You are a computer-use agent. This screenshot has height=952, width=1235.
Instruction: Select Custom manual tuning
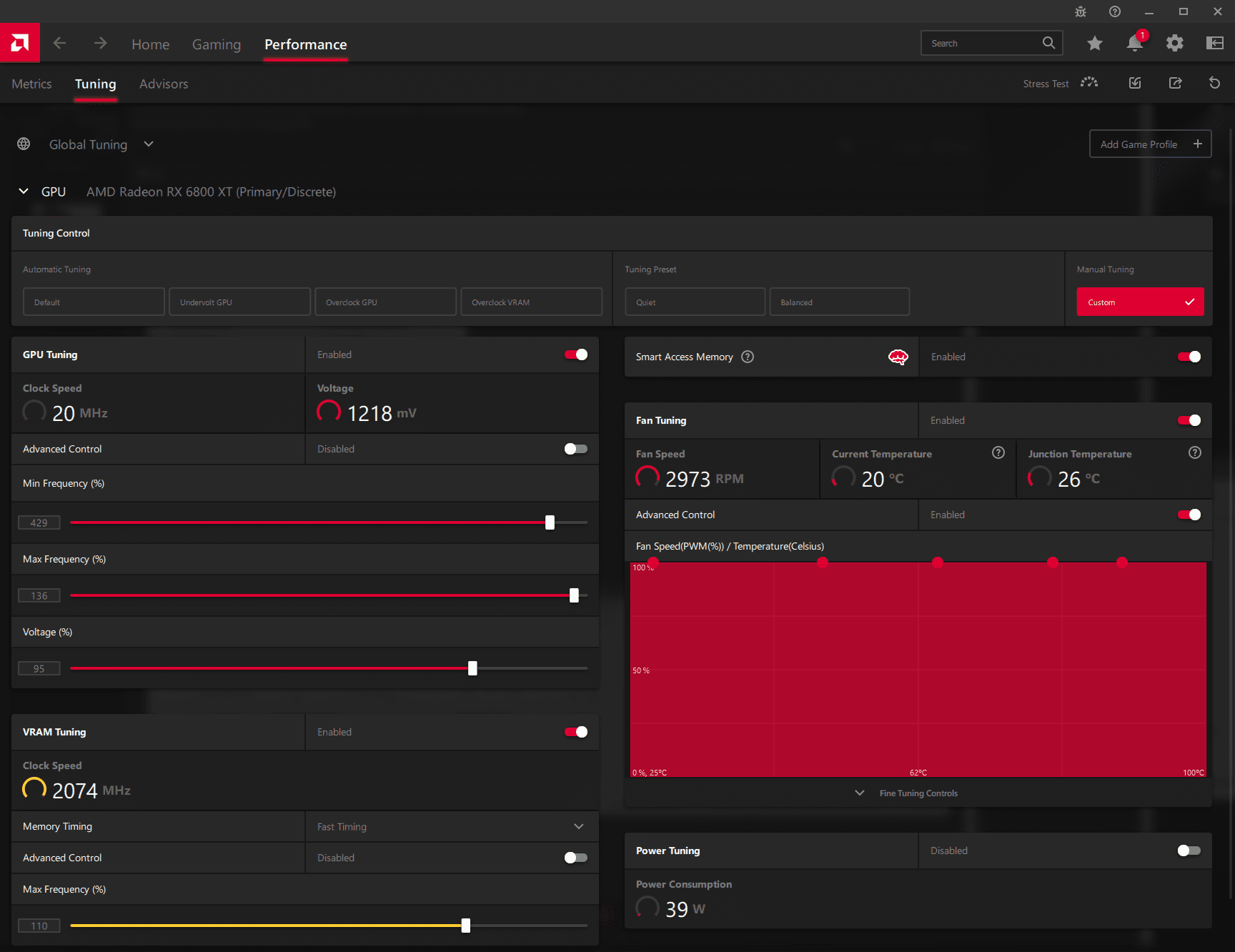point(1141,302)
